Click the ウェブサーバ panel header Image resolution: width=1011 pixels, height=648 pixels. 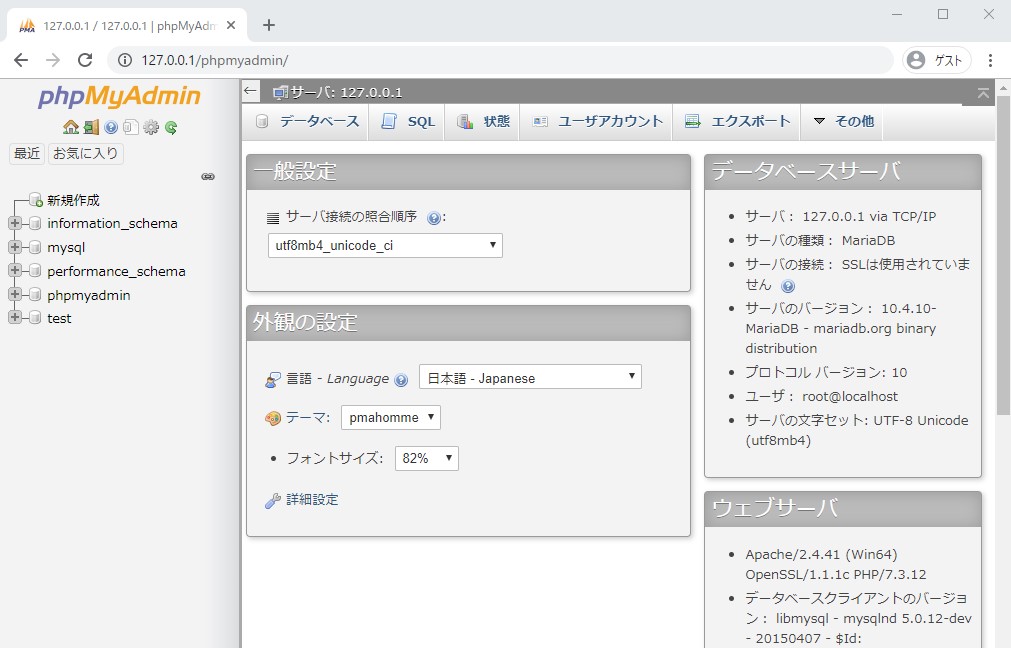[843, 508]
